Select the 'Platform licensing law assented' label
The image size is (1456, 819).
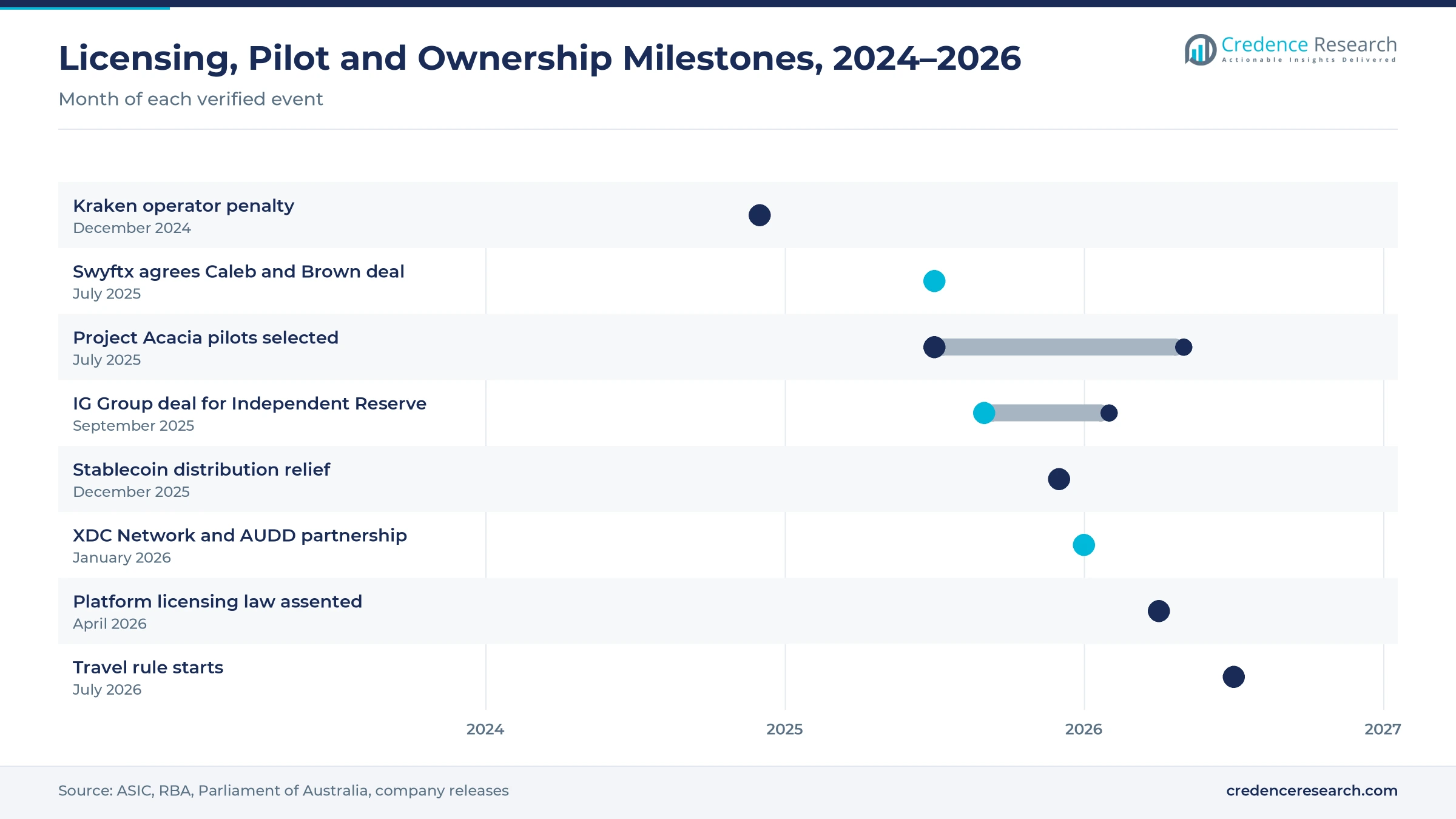217,602
